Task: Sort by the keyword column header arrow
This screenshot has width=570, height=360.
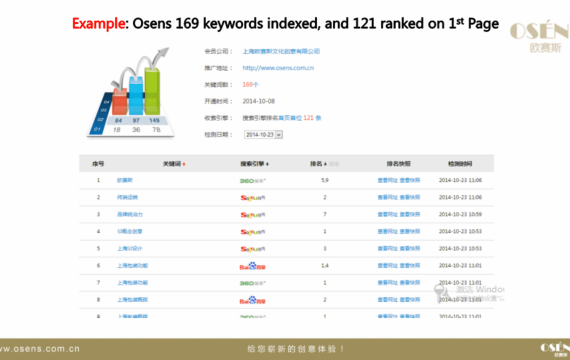Action: click(x=184, y=164)
